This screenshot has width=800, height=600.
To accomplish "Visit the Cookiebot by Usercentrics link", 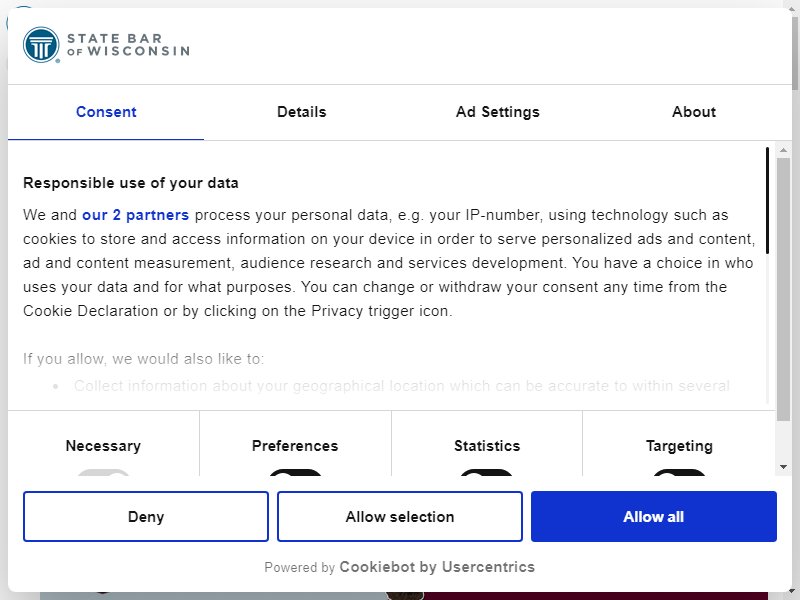I will [x=437, y=567].
